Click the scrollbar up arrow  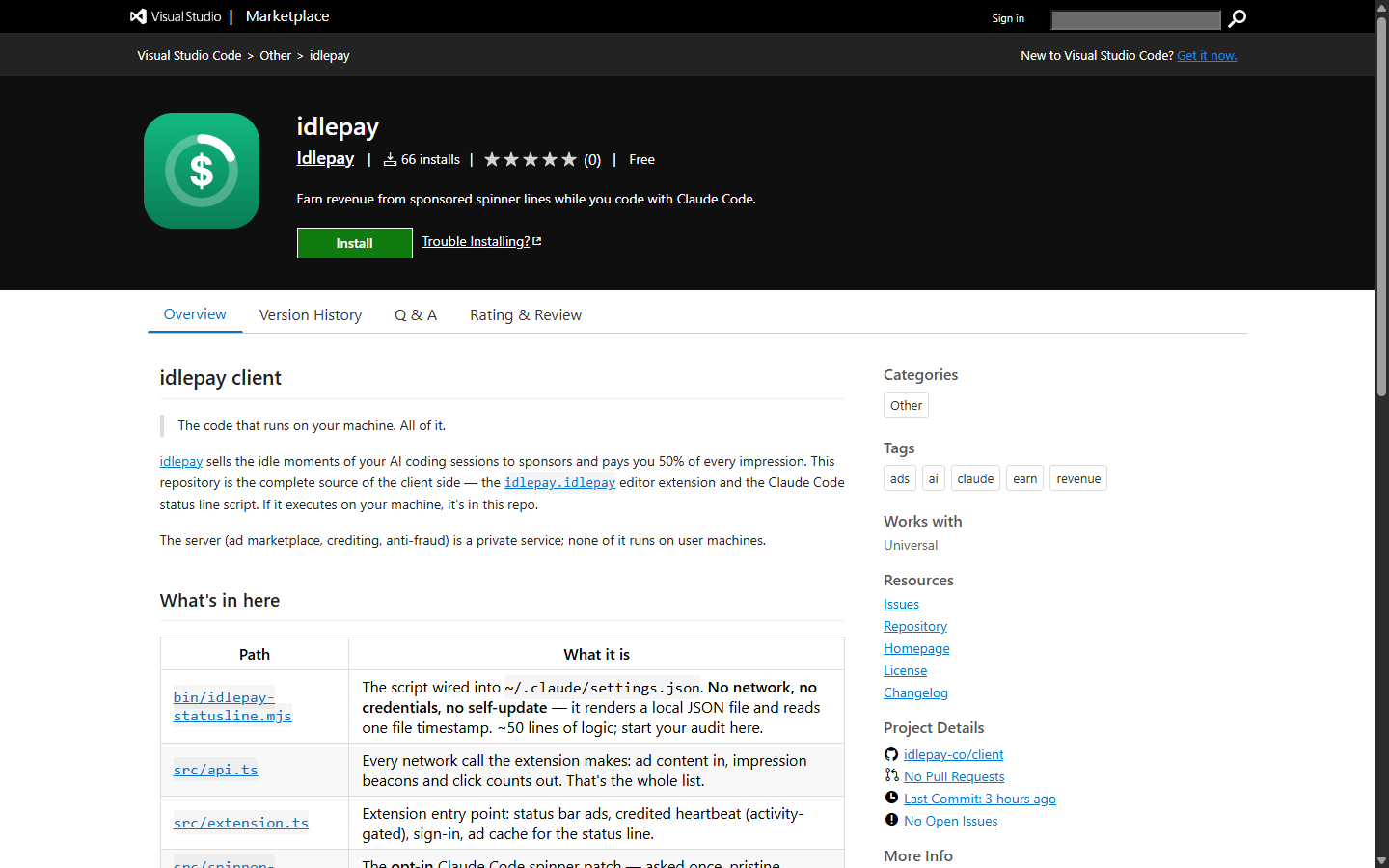(1381, 7)
